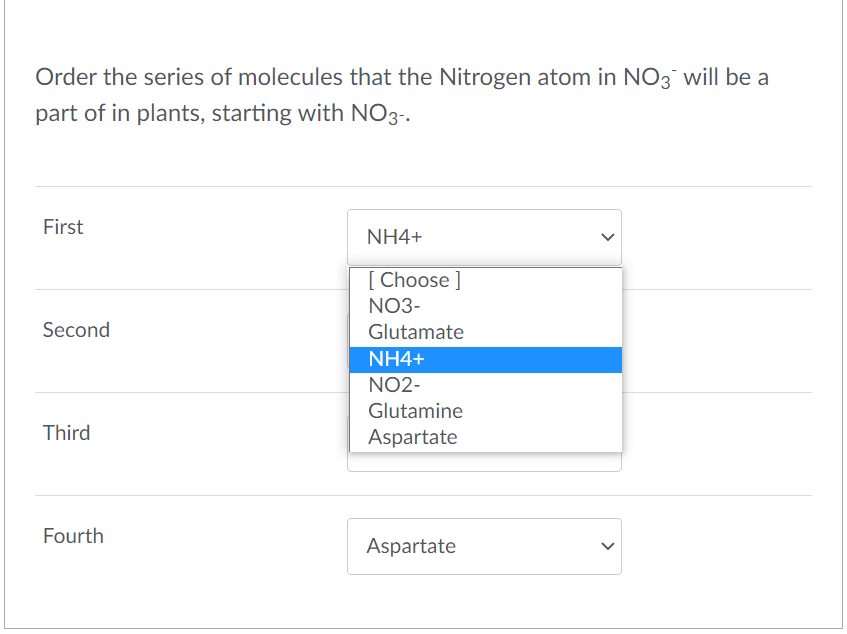This screenshot has height=634, width=847.
Task: Click the Fourth row label
Action: 74,536
